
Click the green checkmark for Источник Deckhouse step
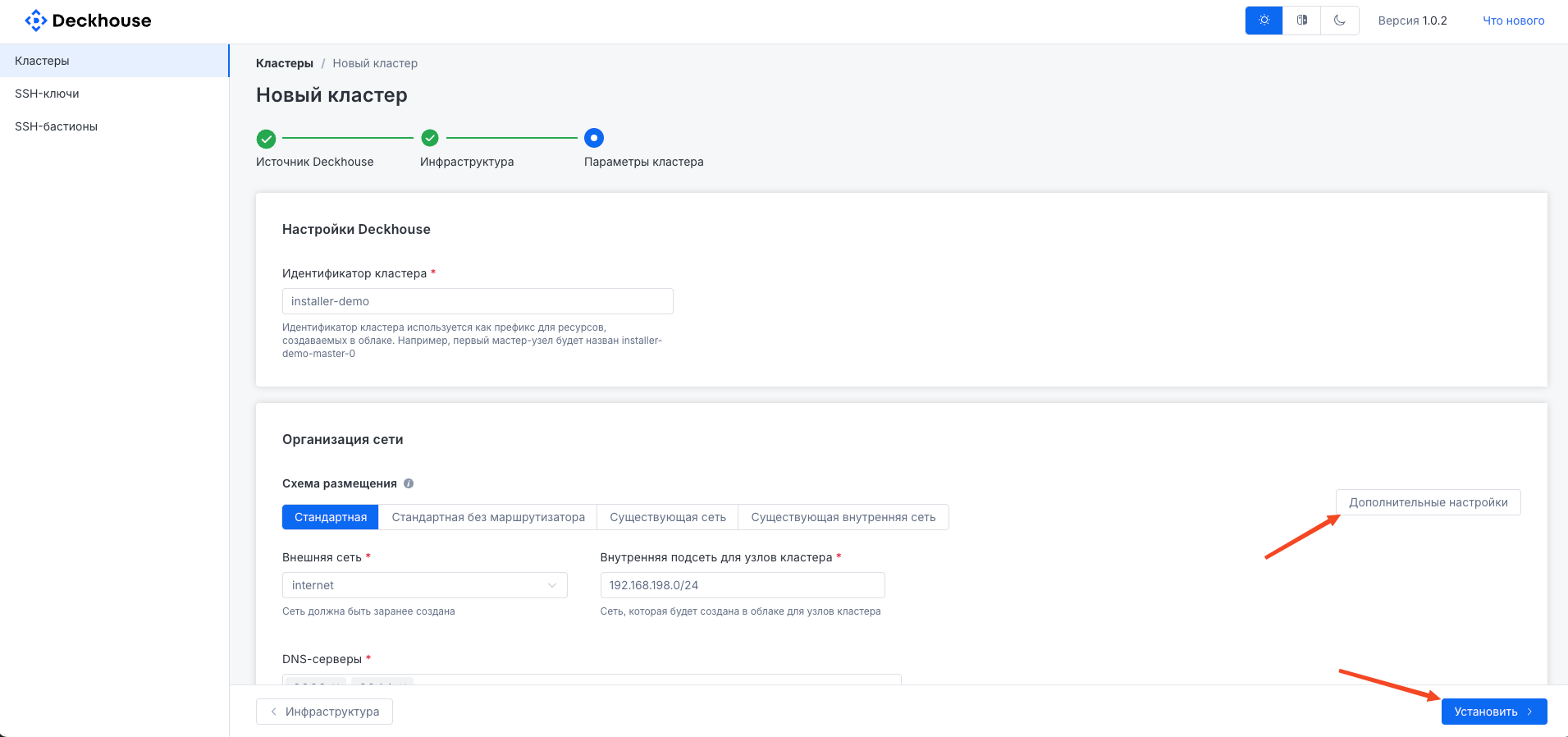(266, 138)
